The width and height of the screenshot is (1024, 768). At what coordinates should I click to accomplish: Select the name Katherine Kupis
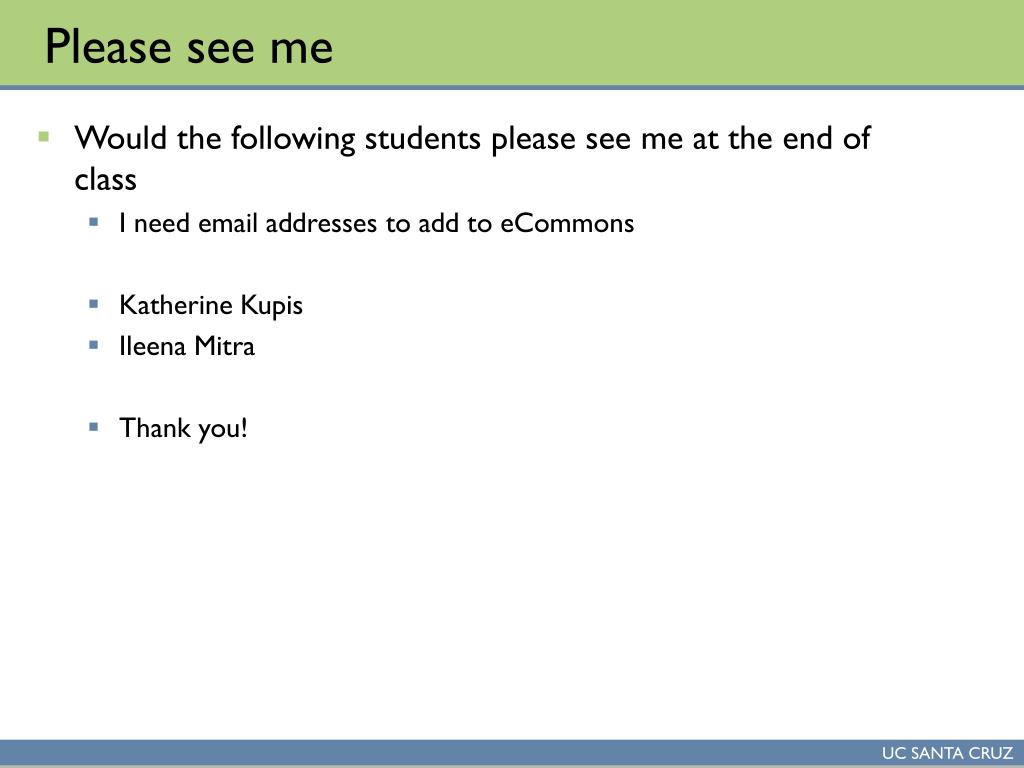click(x=211, y=306)
